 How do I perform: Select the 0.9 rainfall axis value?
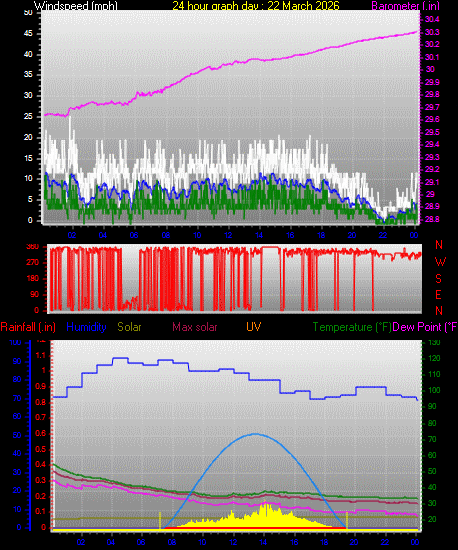[41, 387]
